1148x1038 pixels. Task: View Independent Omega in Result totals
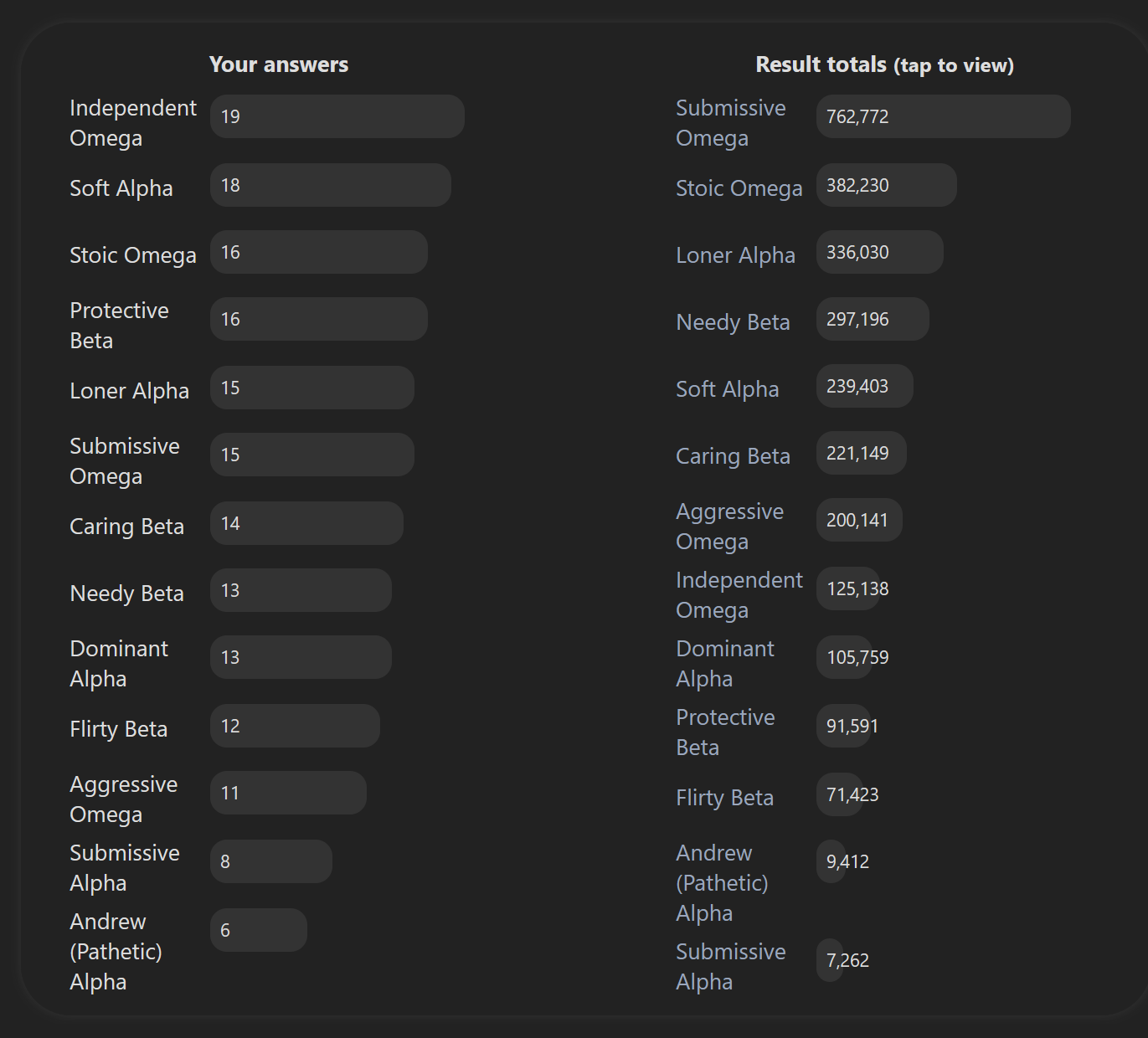(x=739, y=595)
